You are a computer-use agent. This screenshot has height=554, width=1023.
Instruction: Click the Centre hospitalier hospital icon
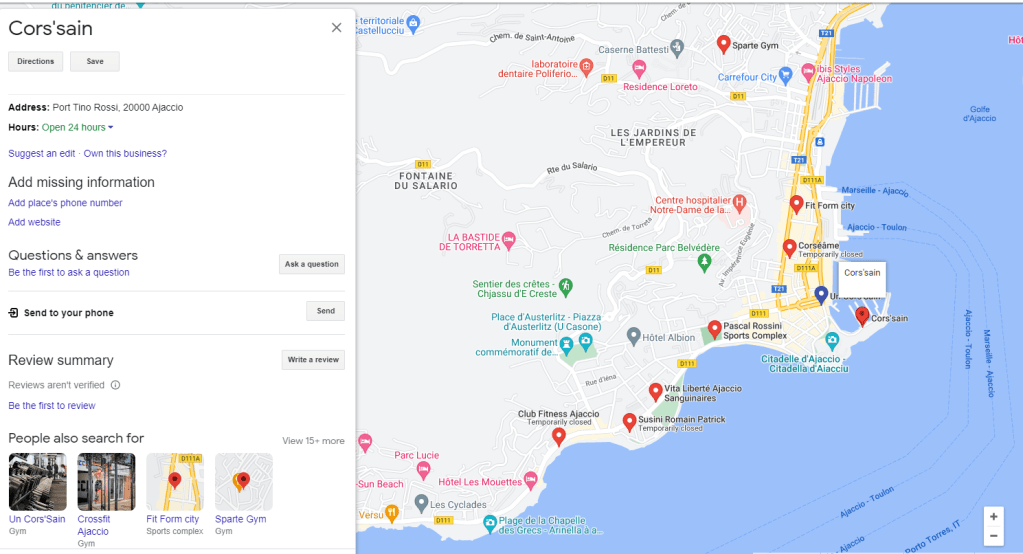740,203
